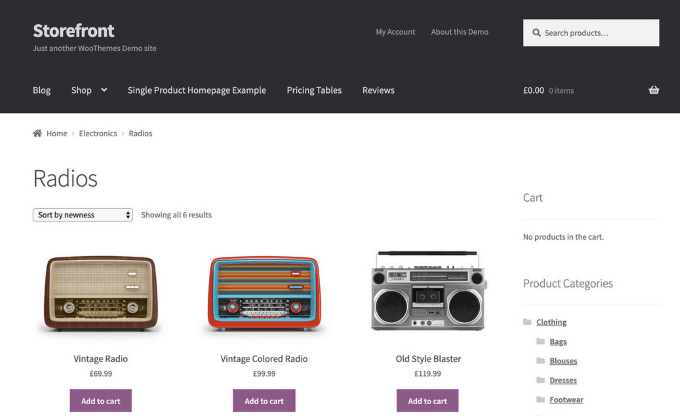The image size is (680, 416).
Task: Click the search magnifier icon
Action: coord(536,33)
